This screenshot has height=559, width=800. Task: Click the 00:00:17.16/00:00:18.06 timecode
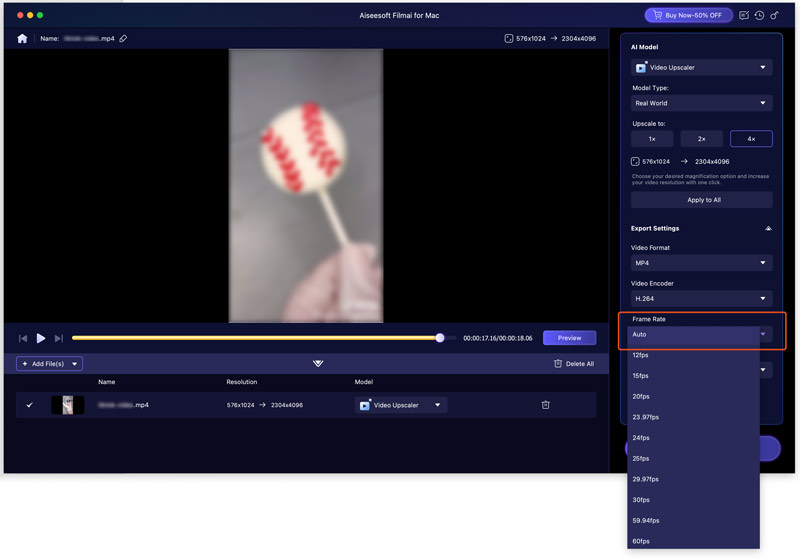tap(497, 338)
